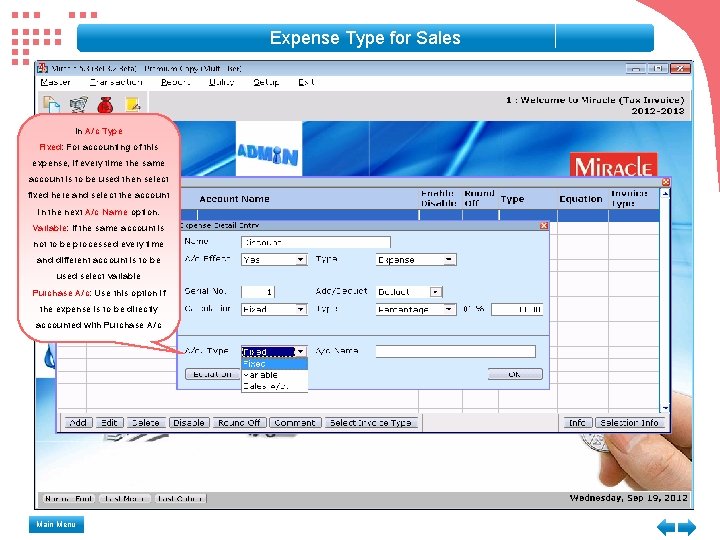
Task: Click the Disable button
Action: pos(189,422)
